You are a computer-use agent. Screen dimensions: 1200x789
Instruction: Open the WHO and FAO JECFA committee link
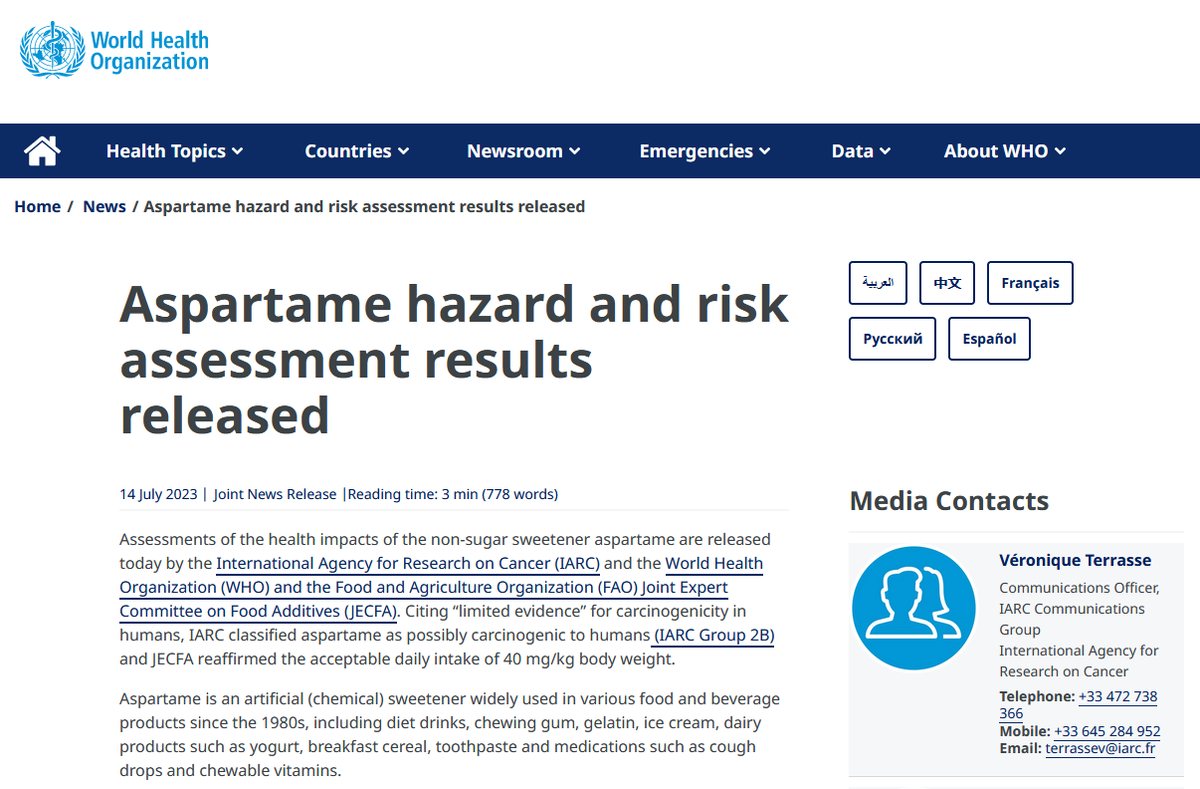441,587
